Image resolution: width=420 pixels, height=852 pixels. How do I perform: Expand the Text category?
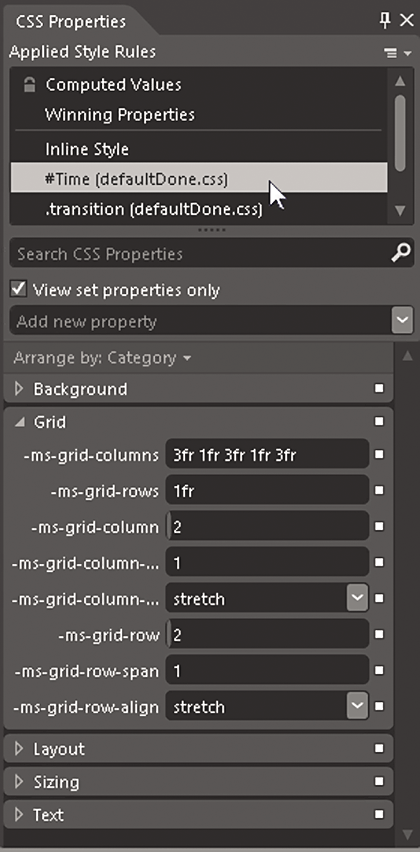click(x=20, y=815)
